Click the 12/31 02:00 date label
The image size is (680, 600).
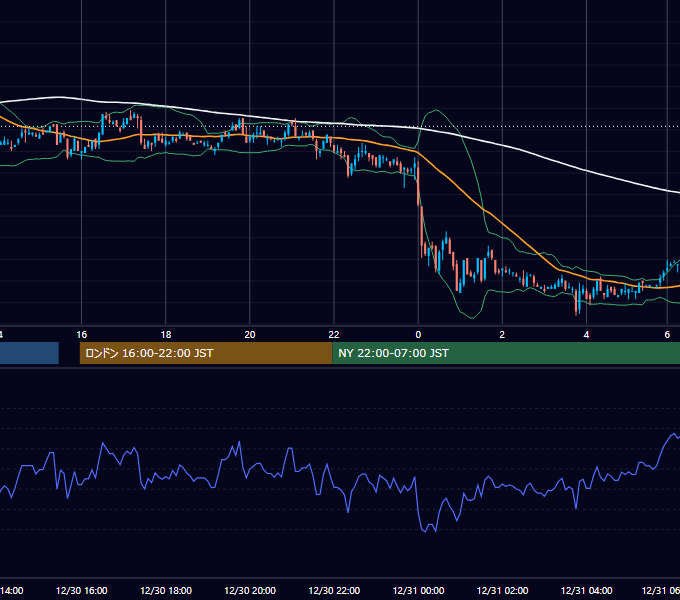502,590
